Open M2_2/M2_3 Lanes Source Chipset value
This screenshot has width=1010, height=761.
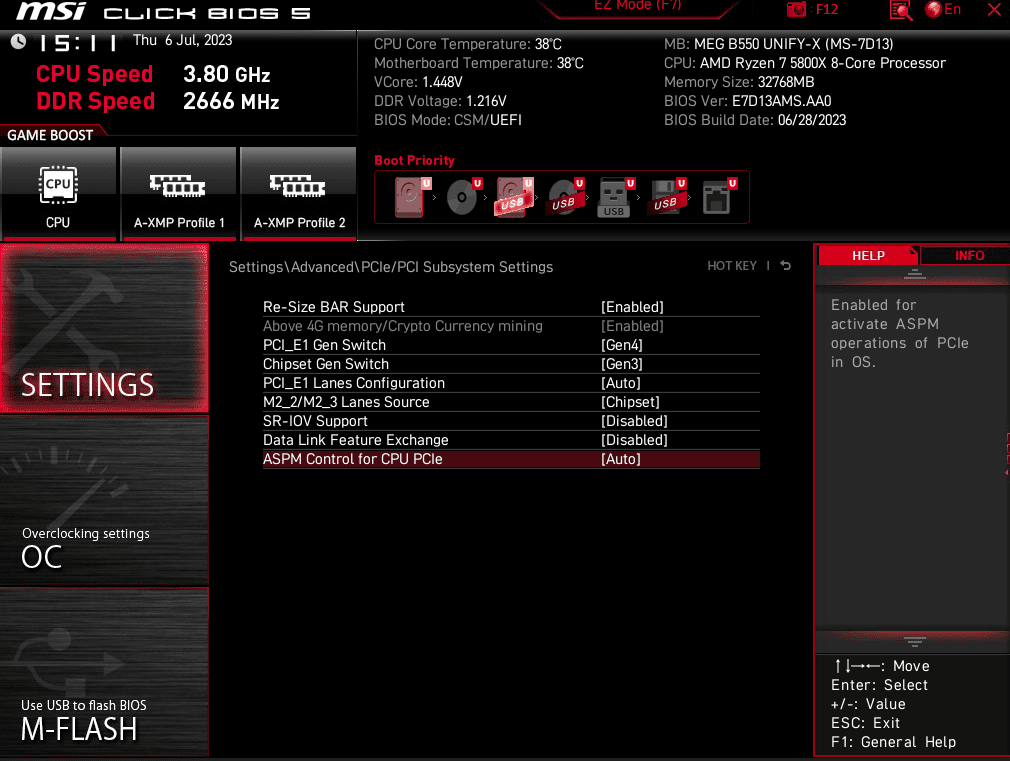[630, 402]
